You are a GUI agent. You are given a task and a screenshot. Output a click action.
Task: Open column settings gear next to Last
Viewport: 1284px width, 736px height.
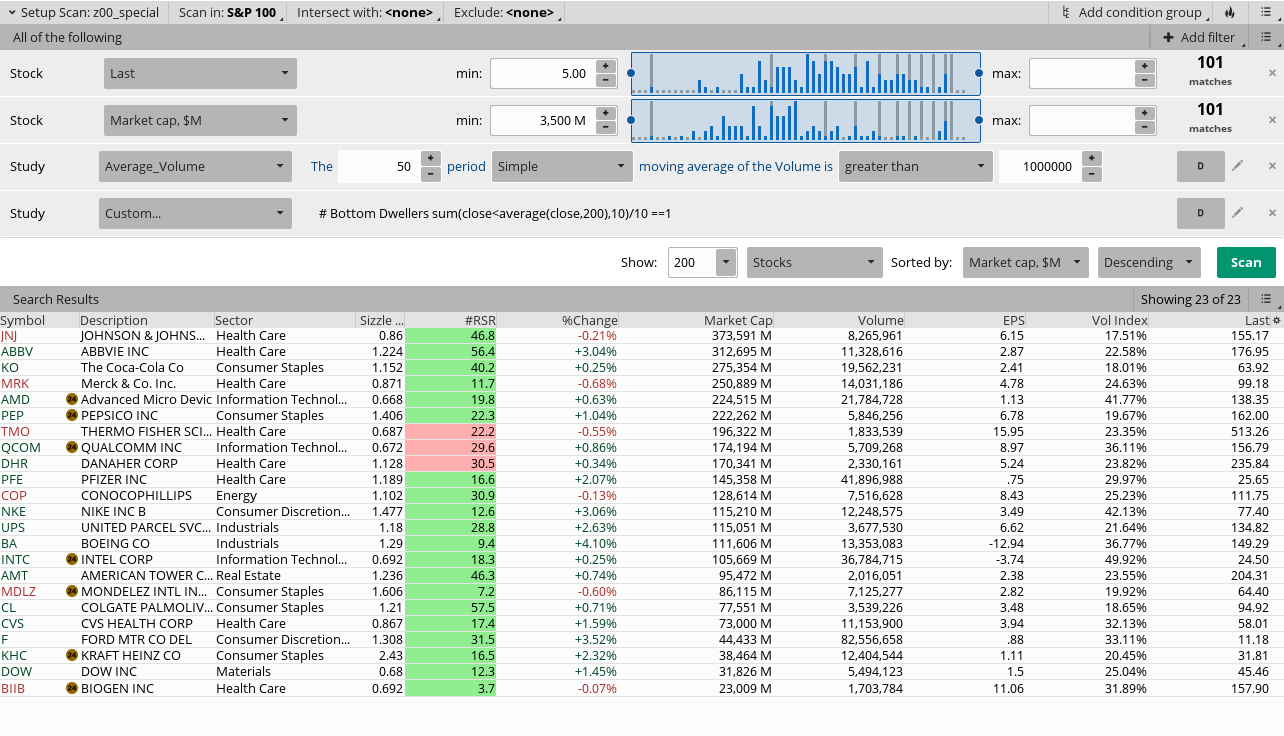click(x=1276, y=320)
